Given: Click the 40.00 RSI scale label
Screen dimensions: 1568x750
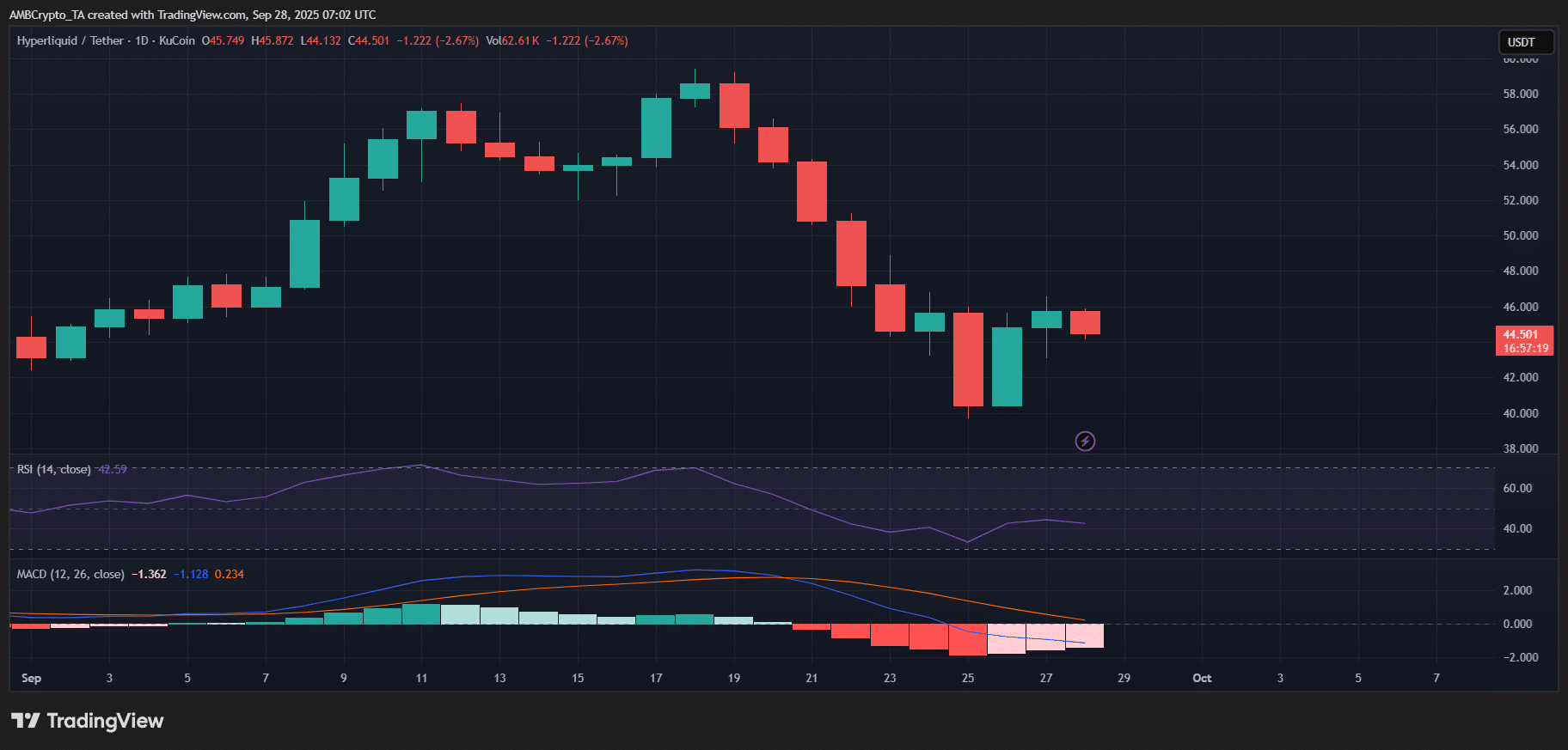Looking at the screenshot, I should tap(1517, 528).
